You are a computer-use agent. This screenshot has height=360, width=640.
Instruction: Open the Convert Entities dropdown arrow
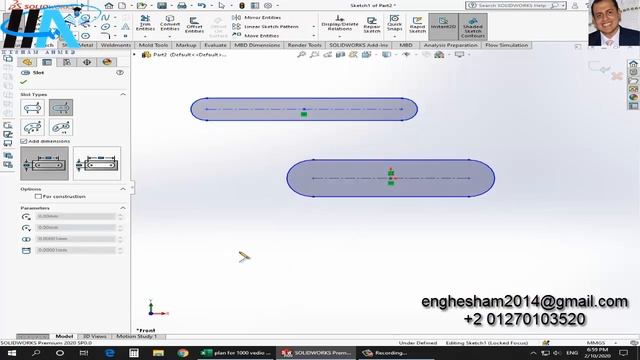click(x=170, y=36)
